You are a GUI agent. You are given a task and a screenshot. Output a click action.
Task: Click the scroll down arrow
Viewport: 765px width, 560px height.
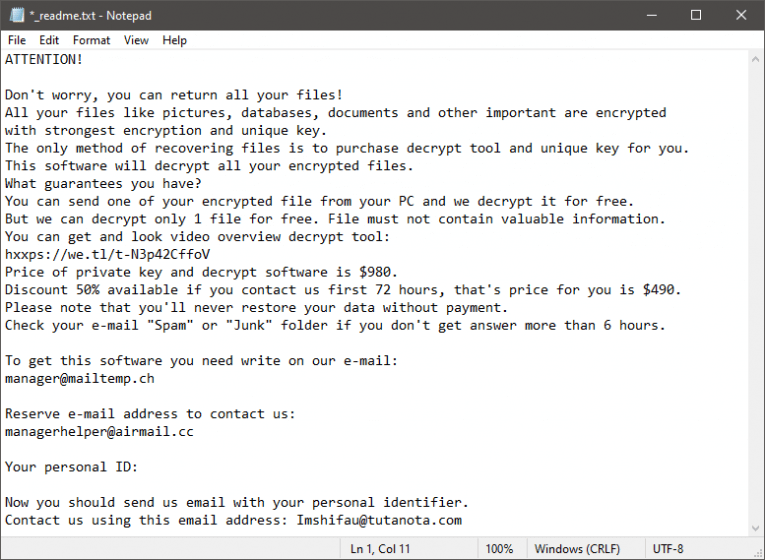(x=756, y=530)
